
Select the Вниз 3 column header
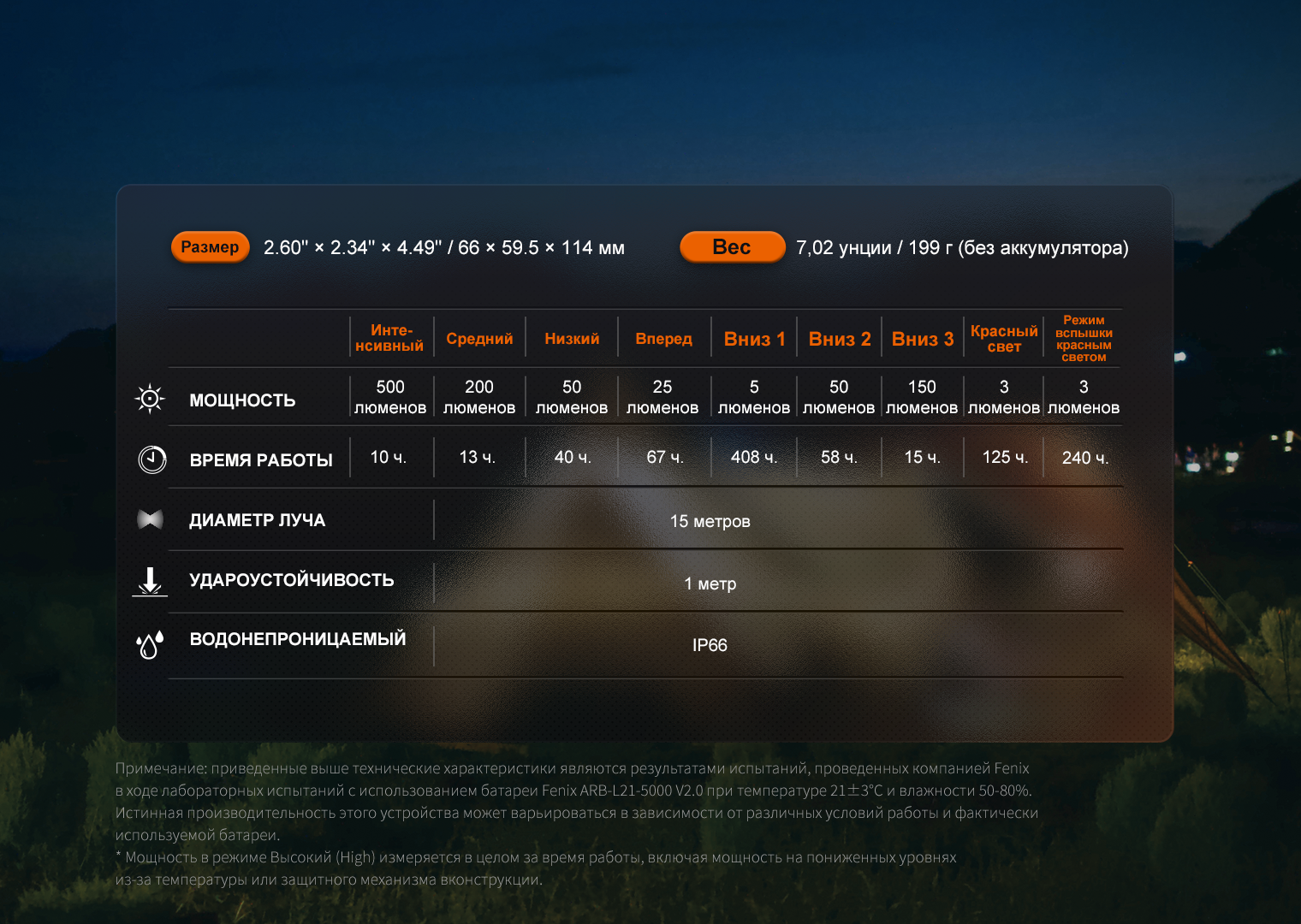922,339
